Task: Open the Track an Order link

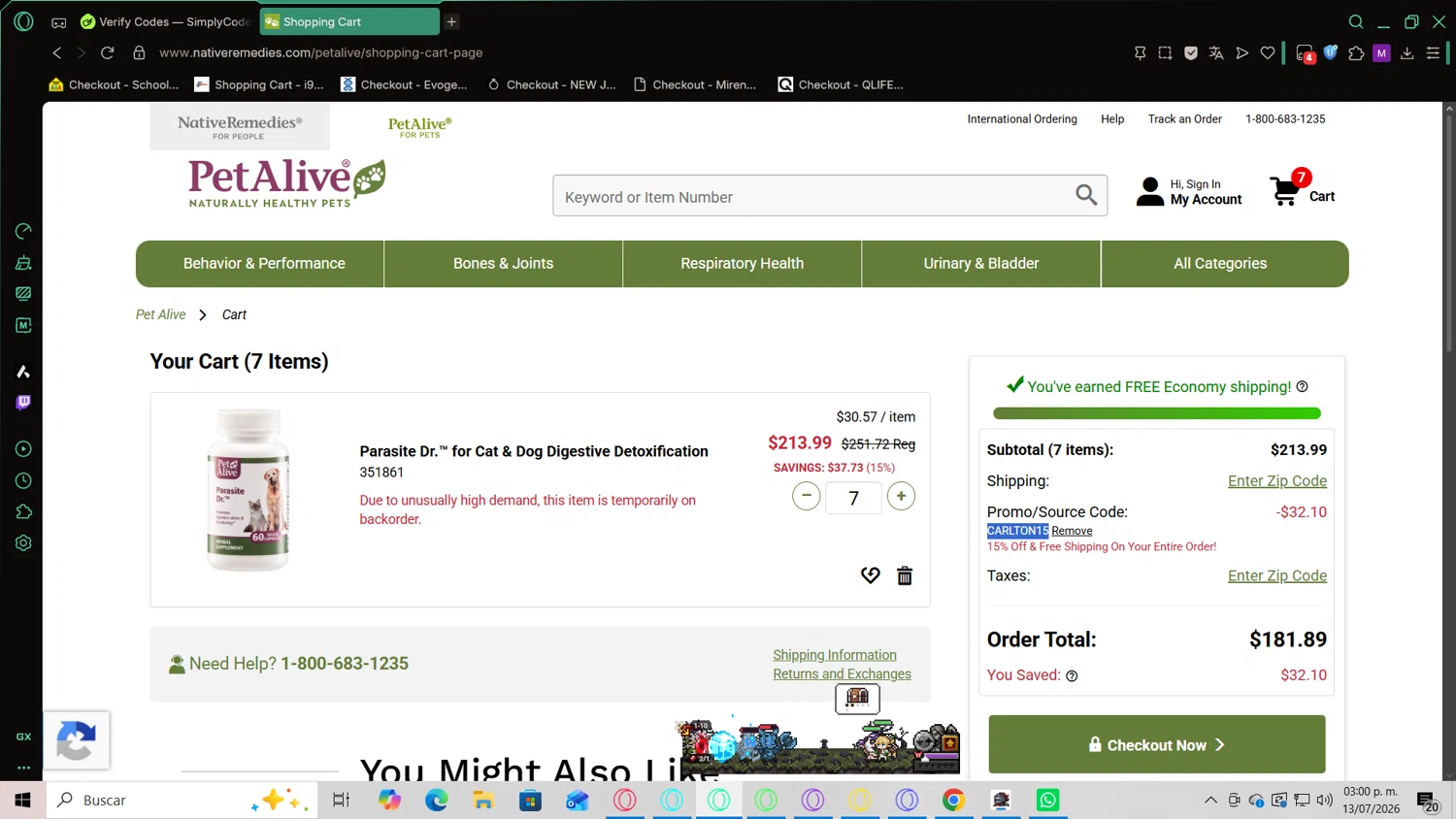Action: tap(1184, 119)
